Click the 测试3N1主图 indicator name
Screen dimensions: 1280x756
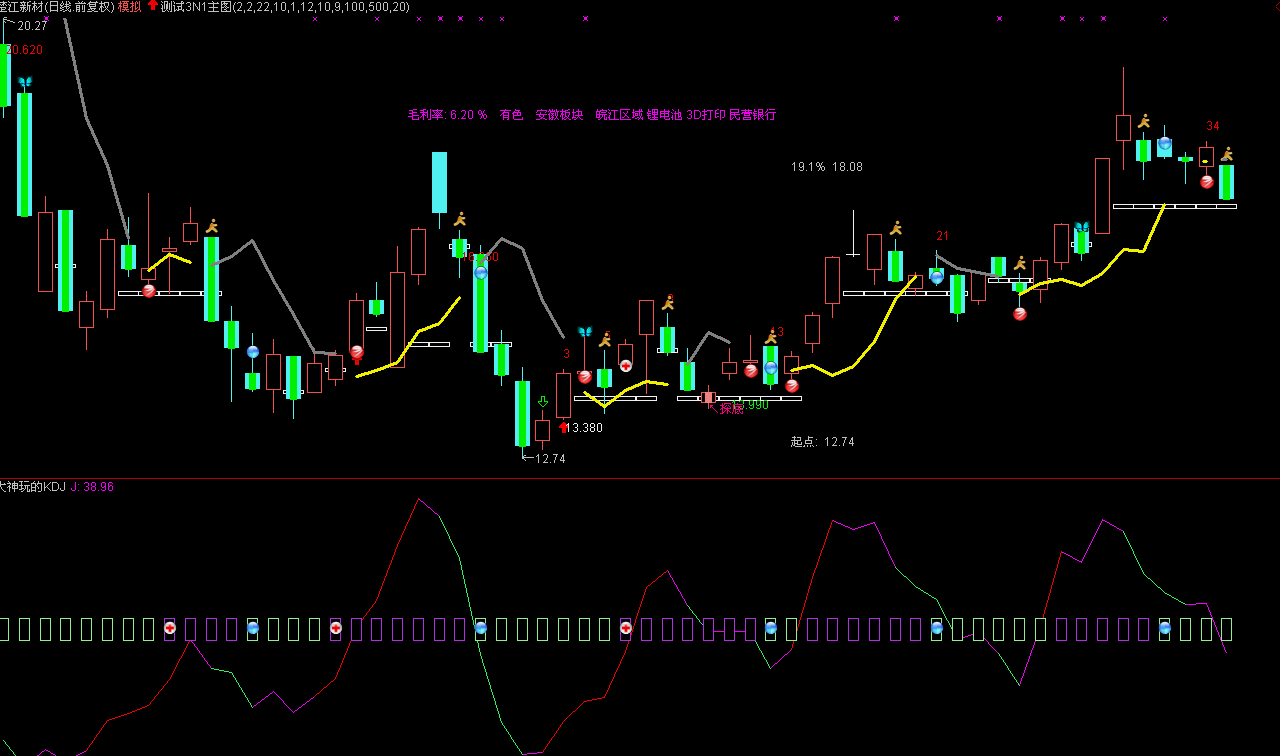[x=196, y=7]
